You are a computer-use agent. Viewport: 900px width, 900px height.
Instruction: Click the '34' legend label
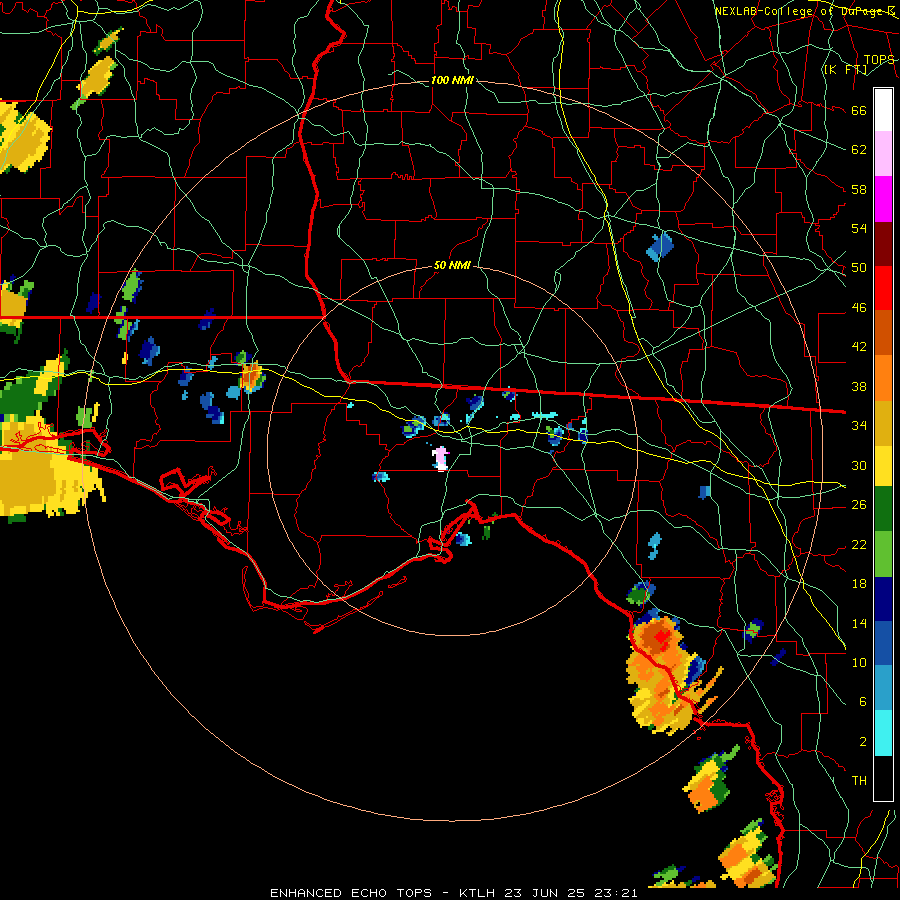click(x=859, y=425)
